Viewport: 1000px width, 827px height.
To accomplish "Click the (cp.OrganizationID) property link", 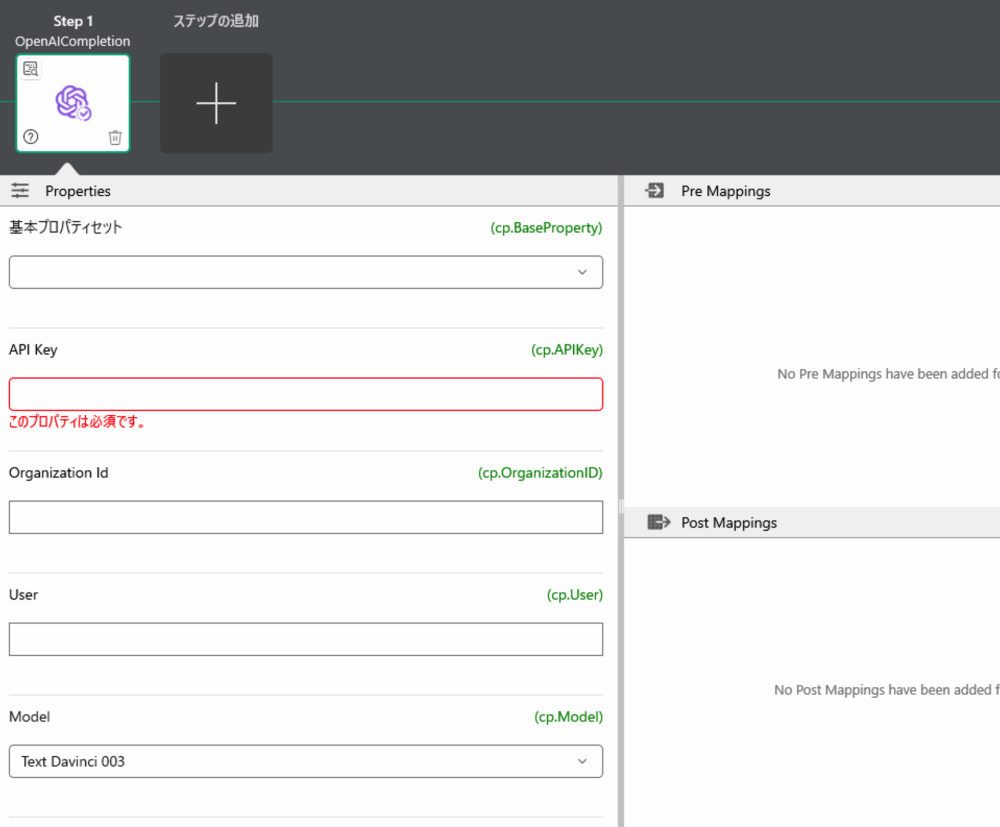I will (540, 473).
